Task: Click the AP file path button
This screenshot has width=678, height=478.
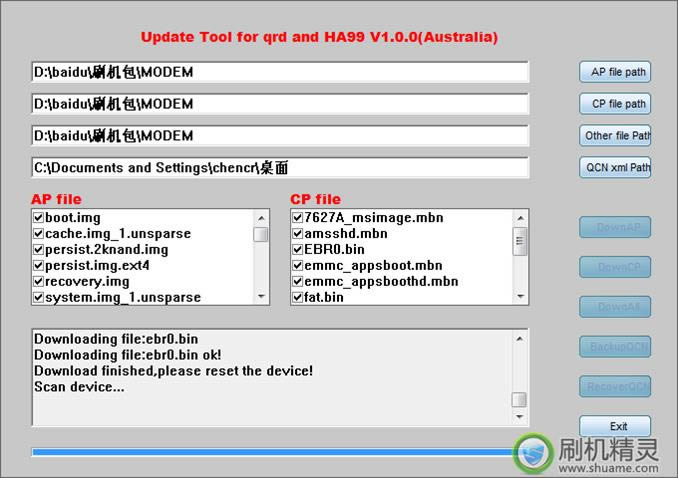Action: (615, 72)
